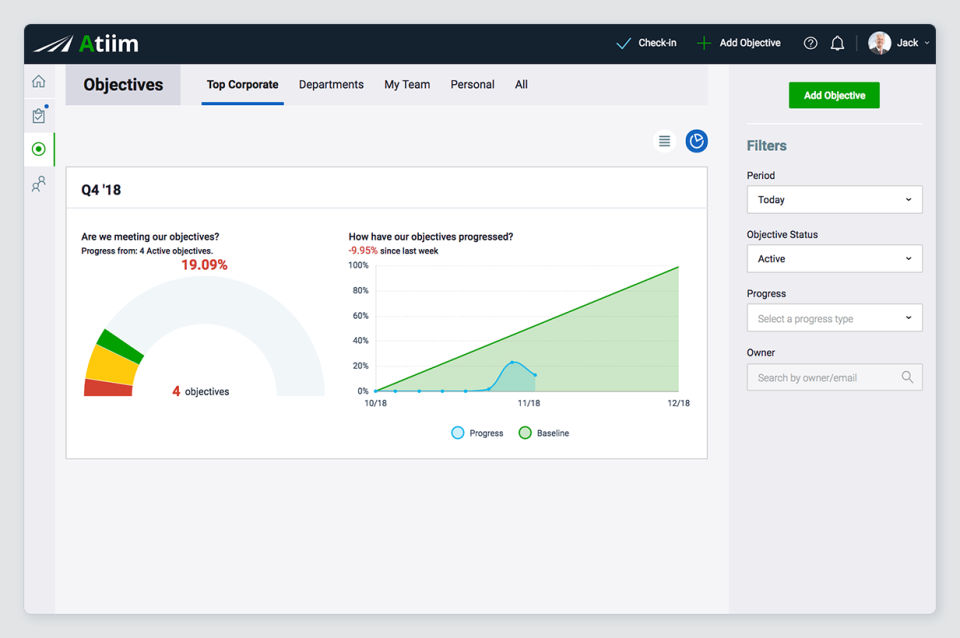Click the green Add Objective button
Image resolution: width=960 pixels, height=638 pixels.
pos(834,96)
